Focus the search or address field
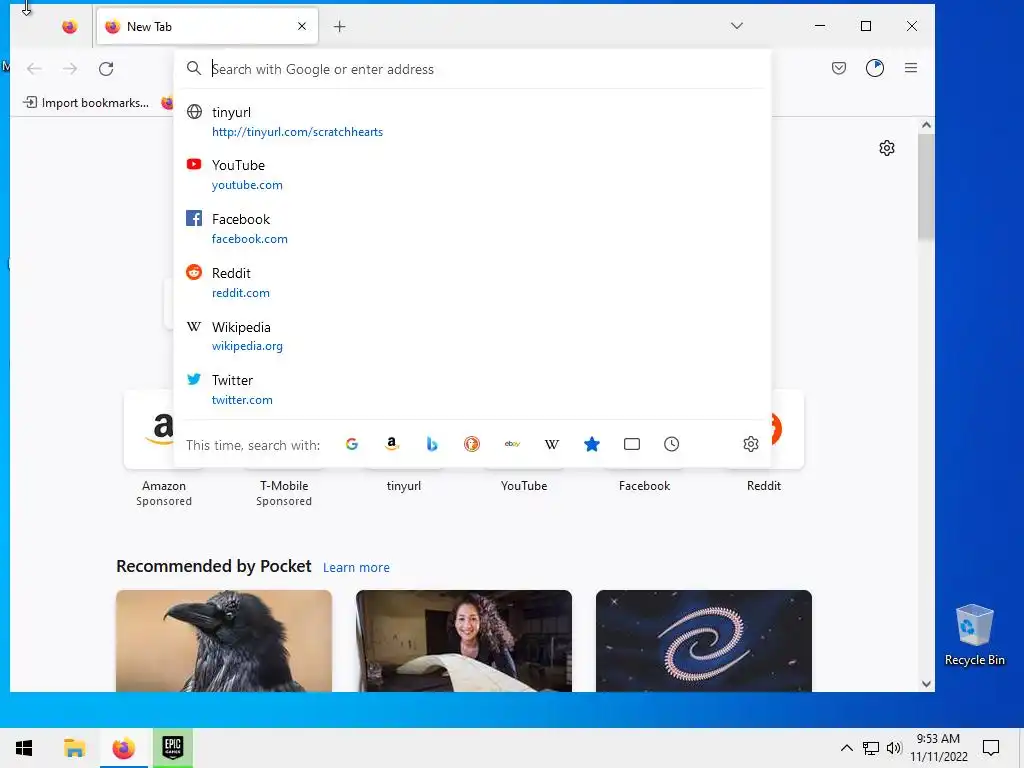 pos(473,69)
